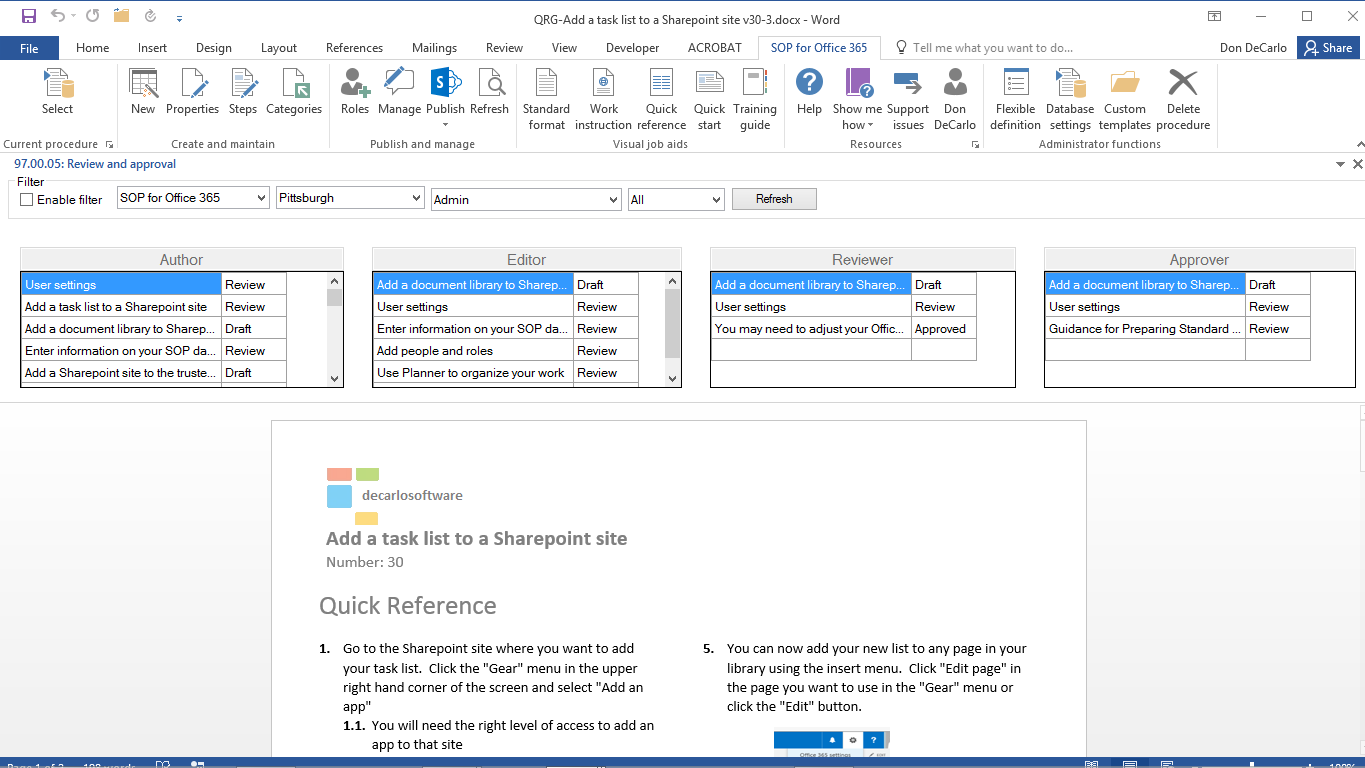
Task: Click the Editor list scrollbar
Action: coord(672,330)
